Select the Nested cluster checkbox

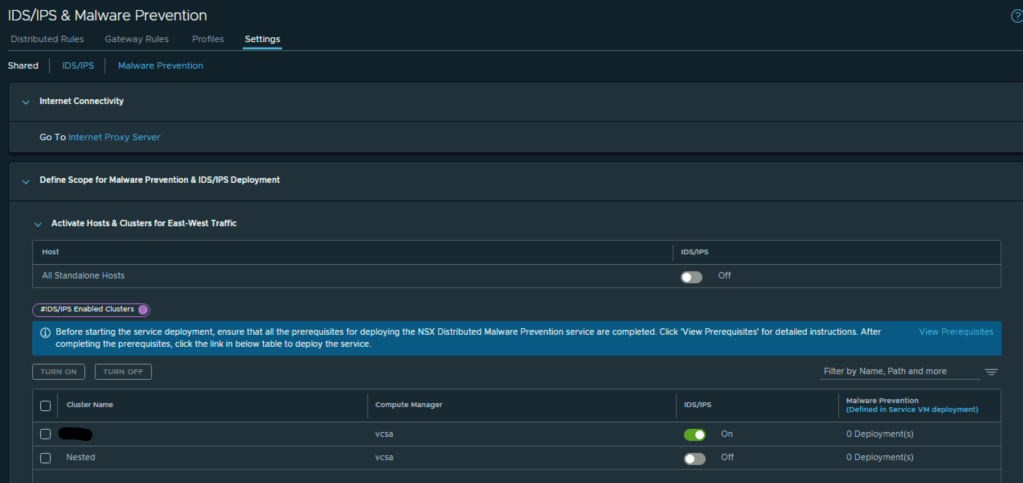click(x=45, y=458)
